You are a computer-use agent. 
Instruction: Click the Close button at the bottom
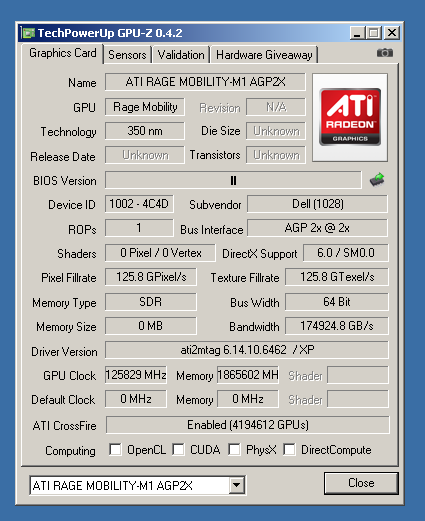[x=361, y=483]
